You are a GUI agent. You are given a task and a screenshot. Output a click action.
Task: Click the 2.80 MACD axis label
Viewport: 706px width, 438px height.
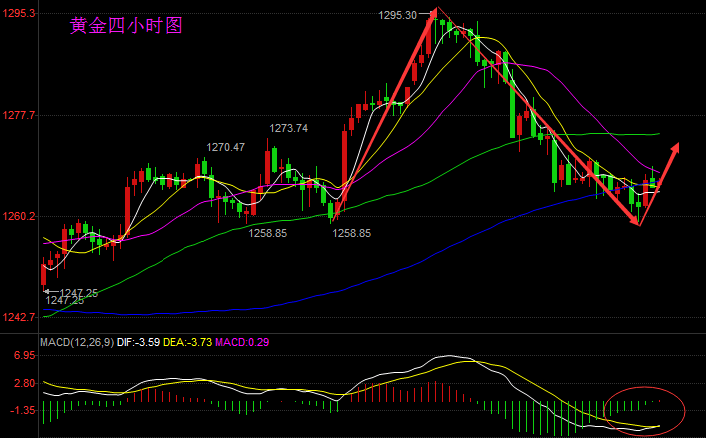point(25,384)
